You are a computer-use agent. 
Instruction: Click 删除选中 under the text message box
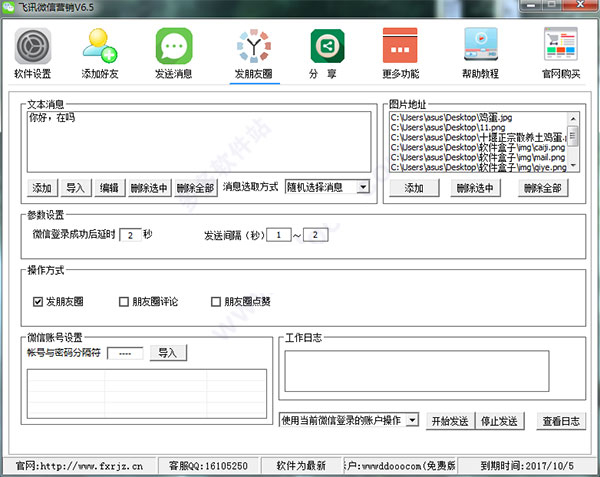149,188
